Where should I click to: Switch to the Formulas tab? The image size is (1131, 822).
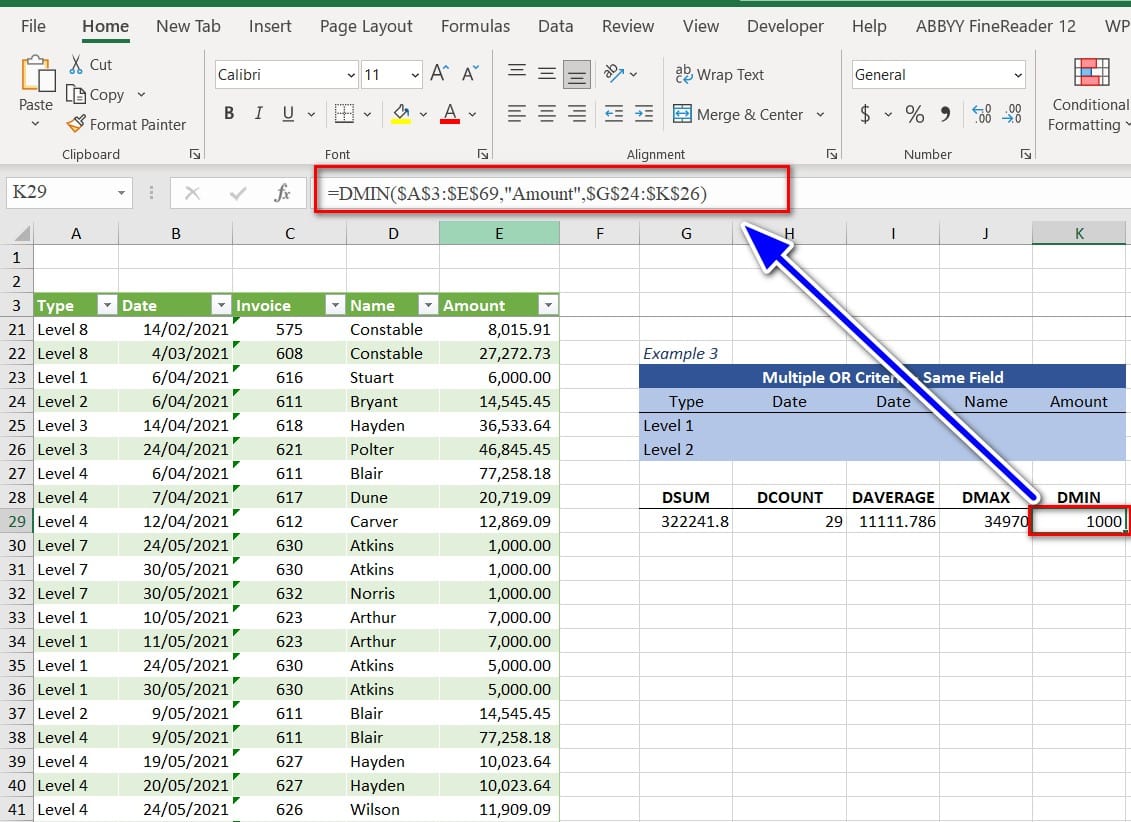click(x=475, y=26)
